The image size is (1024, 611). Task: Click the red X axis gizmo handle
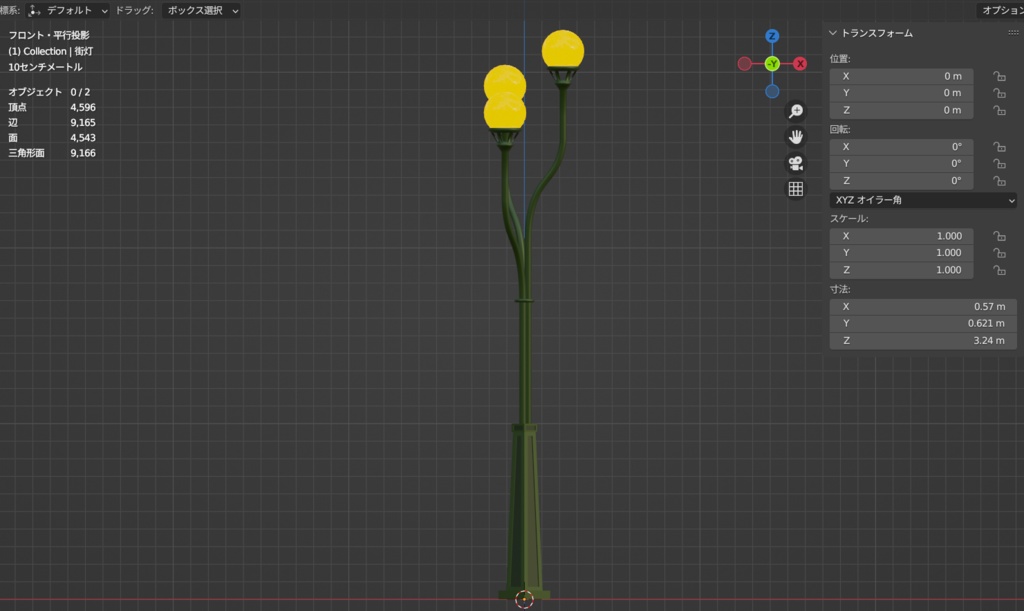[800, 64]
